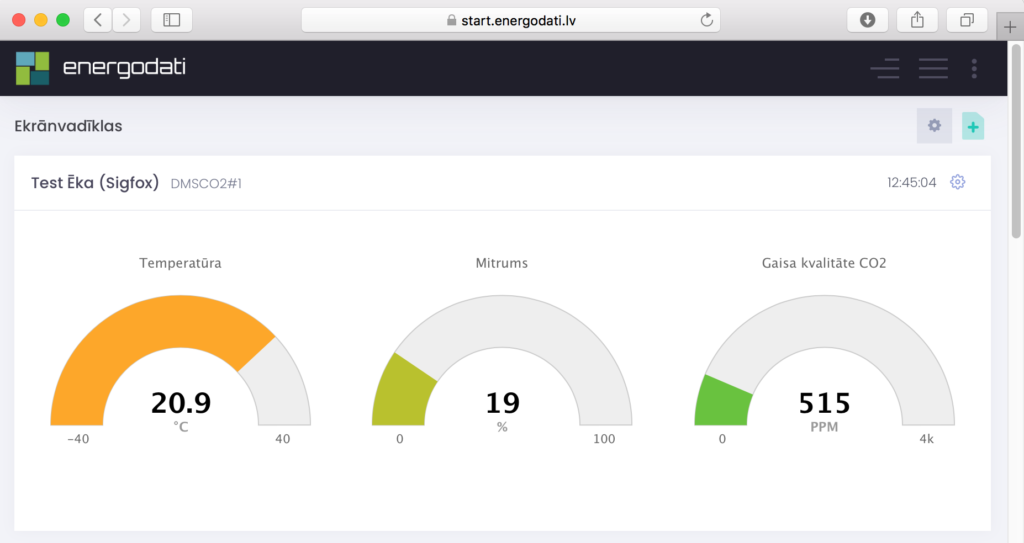Image resolution: width=1024 pixels, height=543 pixels.
Task: Add new dashboard with plus document icon
Action: coord(973,126)
